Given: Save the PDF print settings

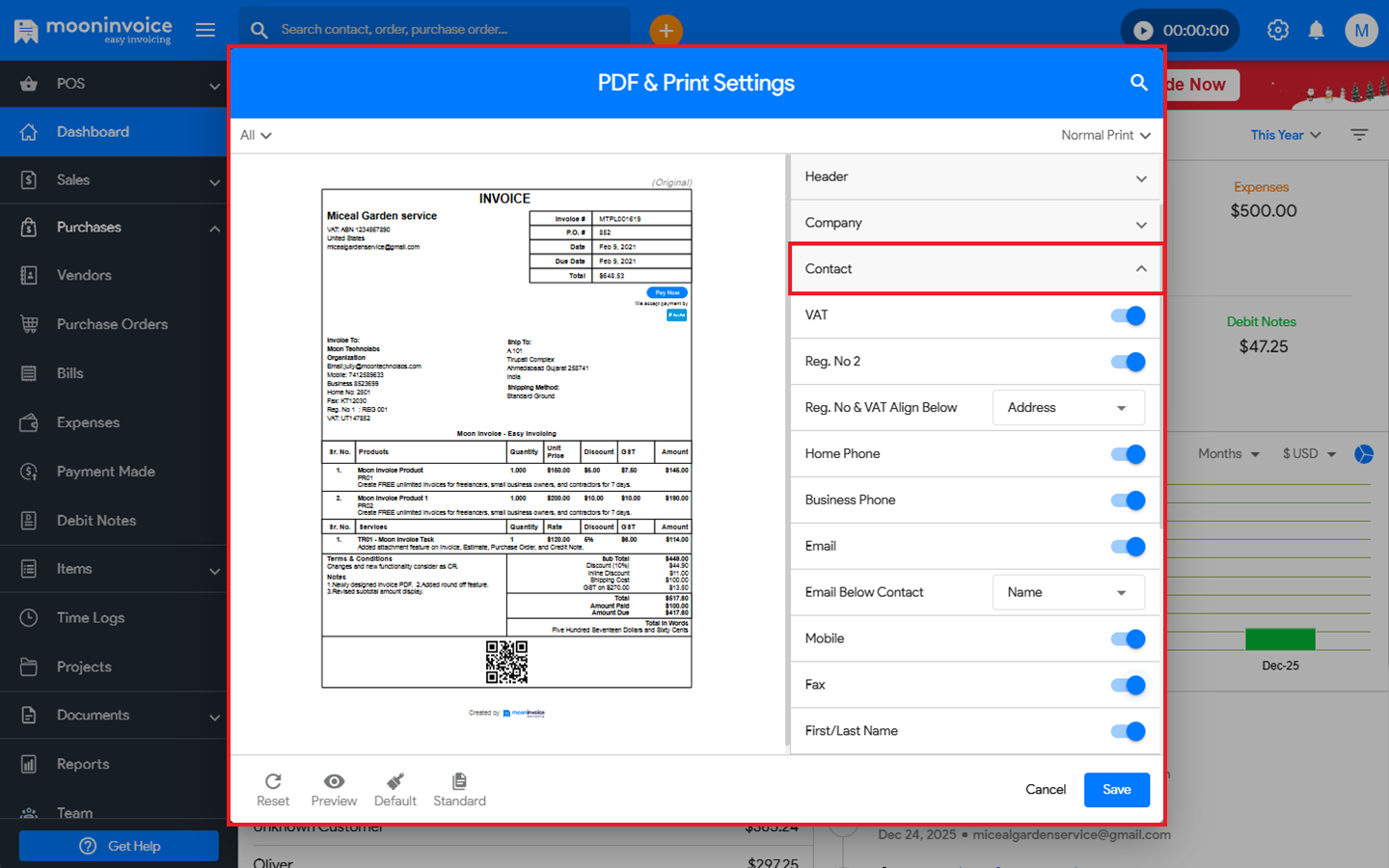Looking at the screenshot, I should [x=1116, y=790].
